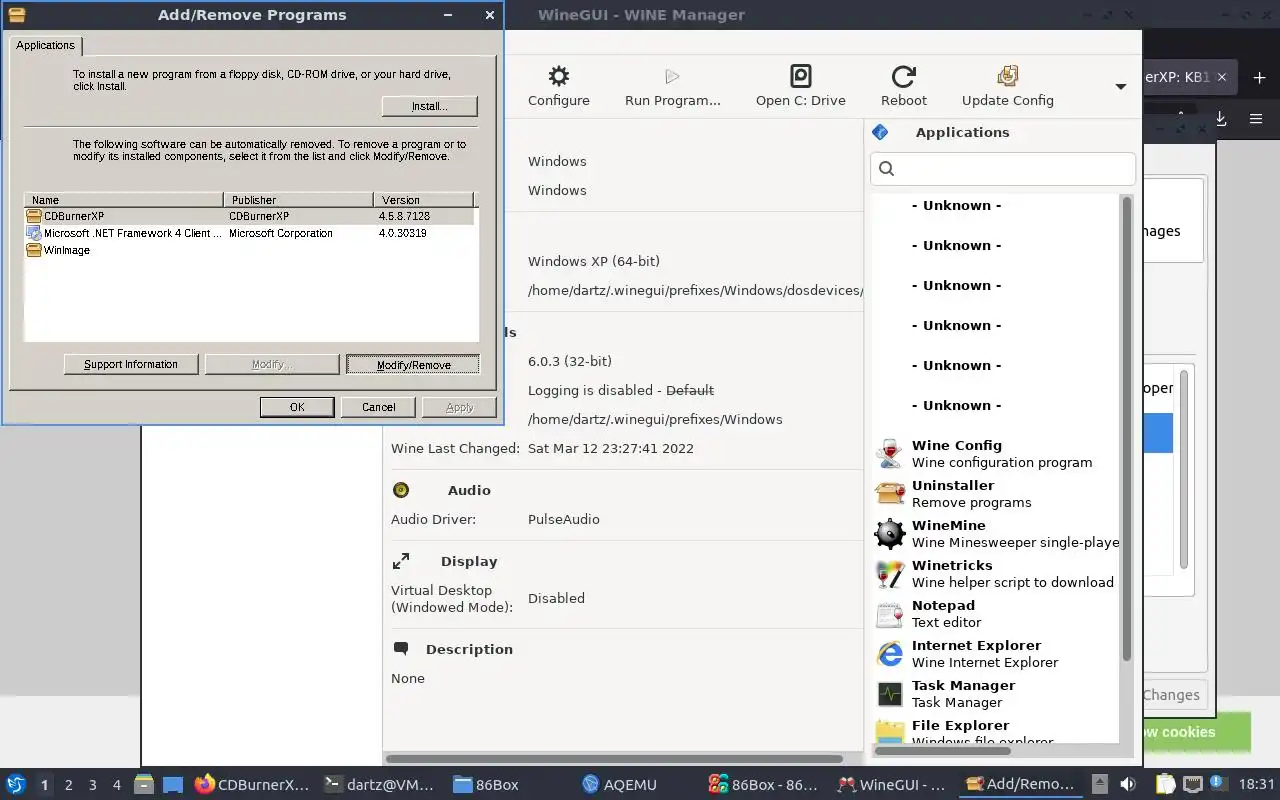Click the vertical scrollbar of the applications list
This screenshot has width=1280, height=800.
pos(1127,428)
